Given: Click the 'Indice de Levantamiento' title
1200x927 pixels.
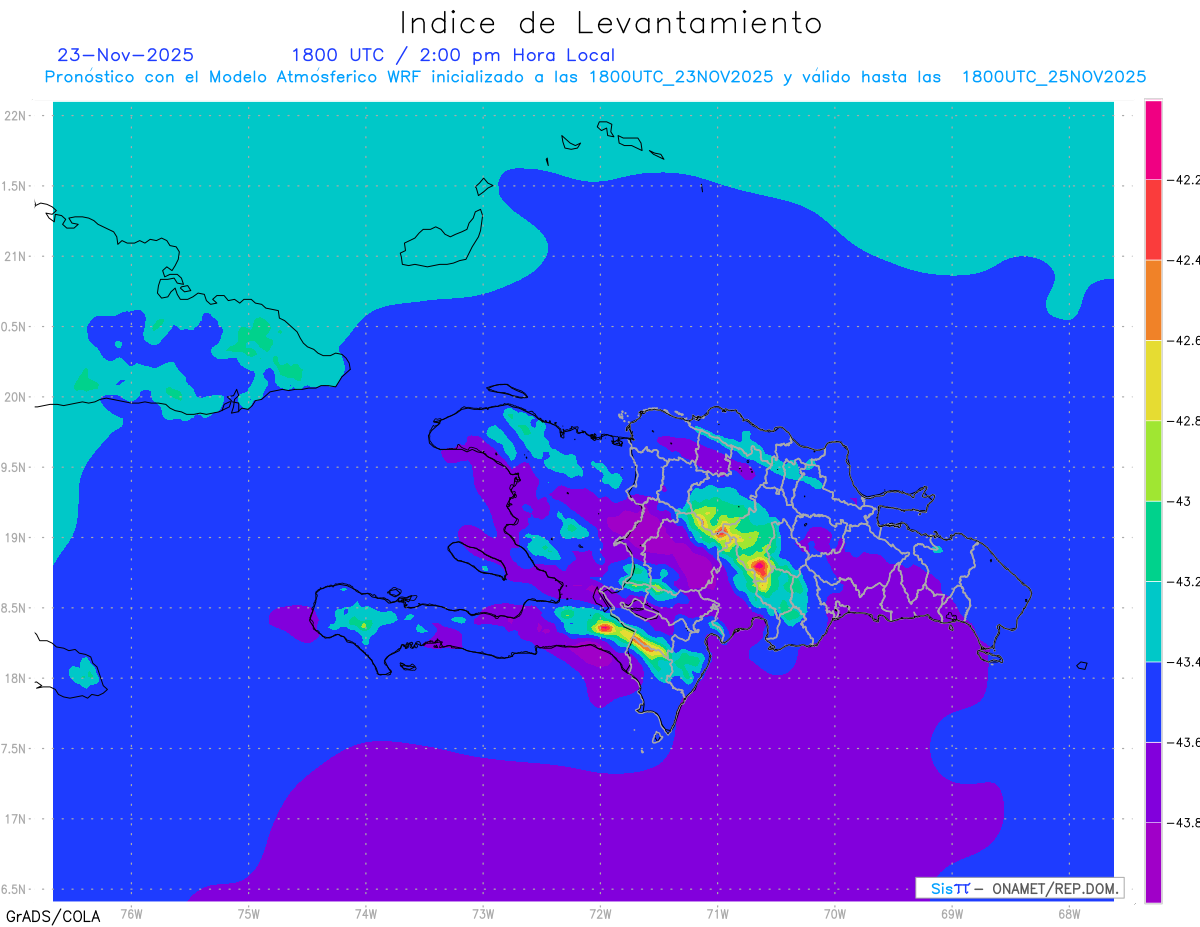Looking at the screenshot, I should (x=610, y=22).
